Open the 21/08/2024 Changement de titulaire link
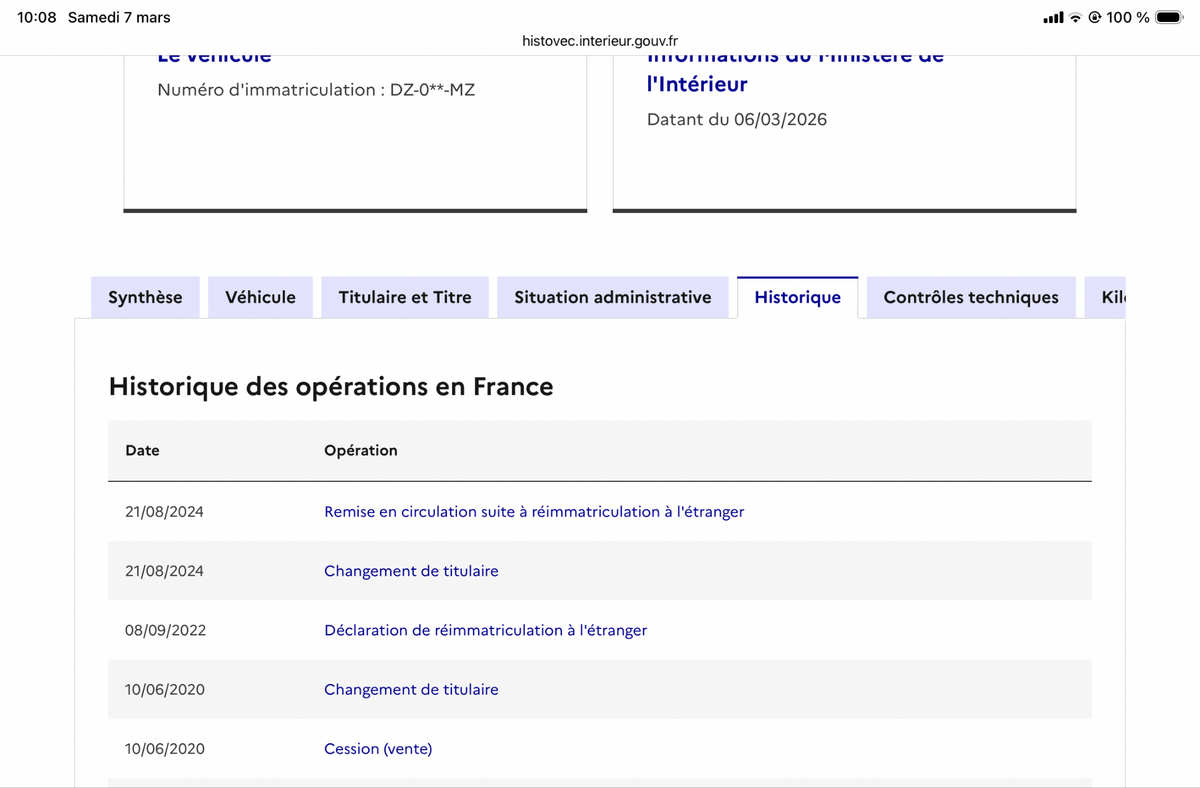Viewport: 1200px width, 788px height. pos(411,571)
